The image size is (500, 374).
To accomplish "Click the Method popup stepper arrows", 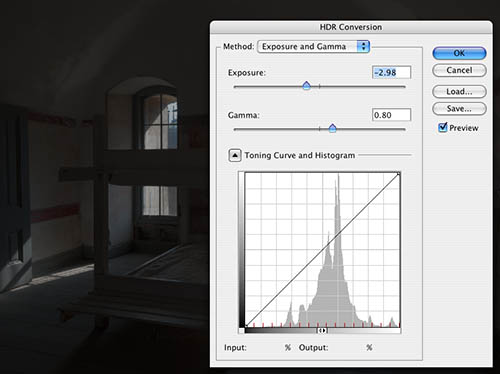I will (363, 46).
